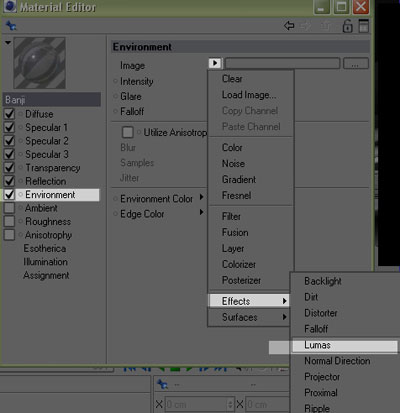400x413 pixels.
Task: Select the Assignment channel entry
Action: click(46, 275)
